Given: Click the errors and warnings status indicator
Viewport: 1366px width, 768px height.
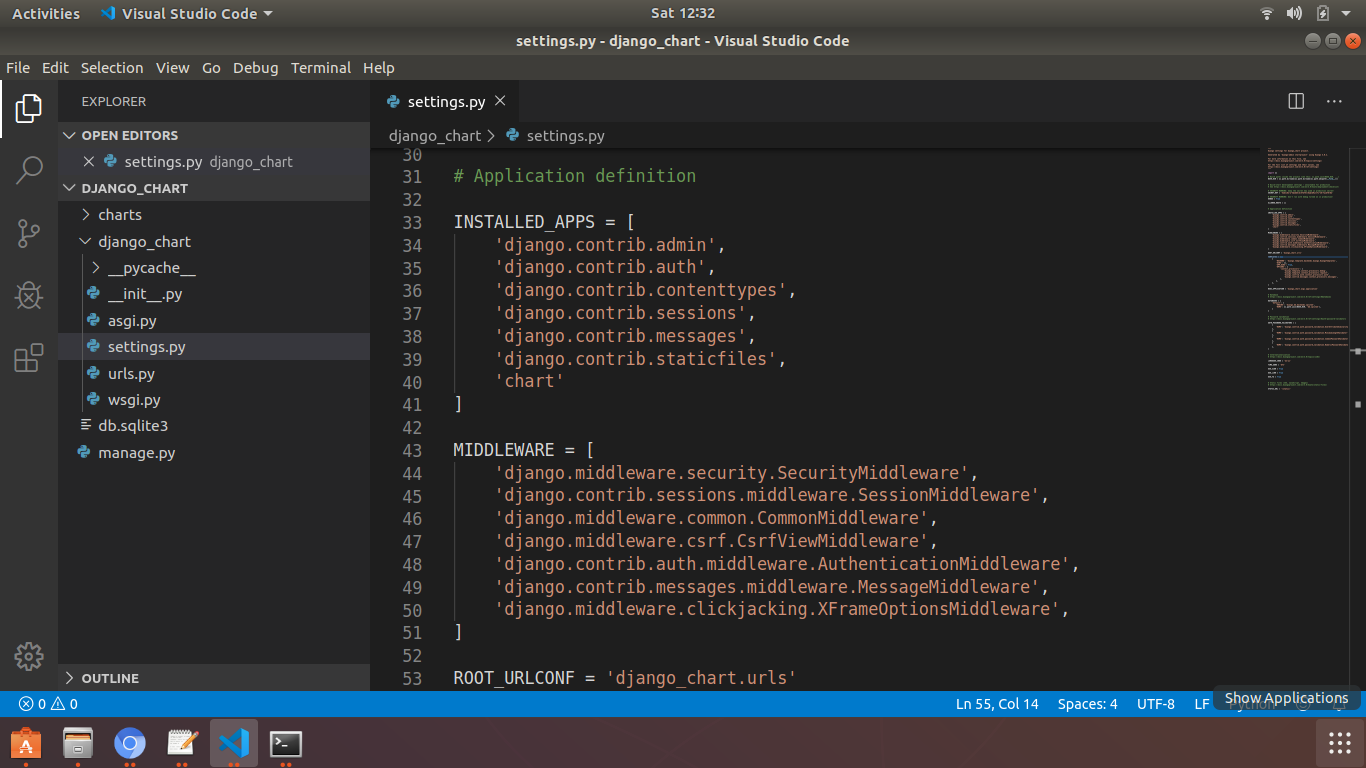Looking at the screenshot, I should (x=48, y=704).
